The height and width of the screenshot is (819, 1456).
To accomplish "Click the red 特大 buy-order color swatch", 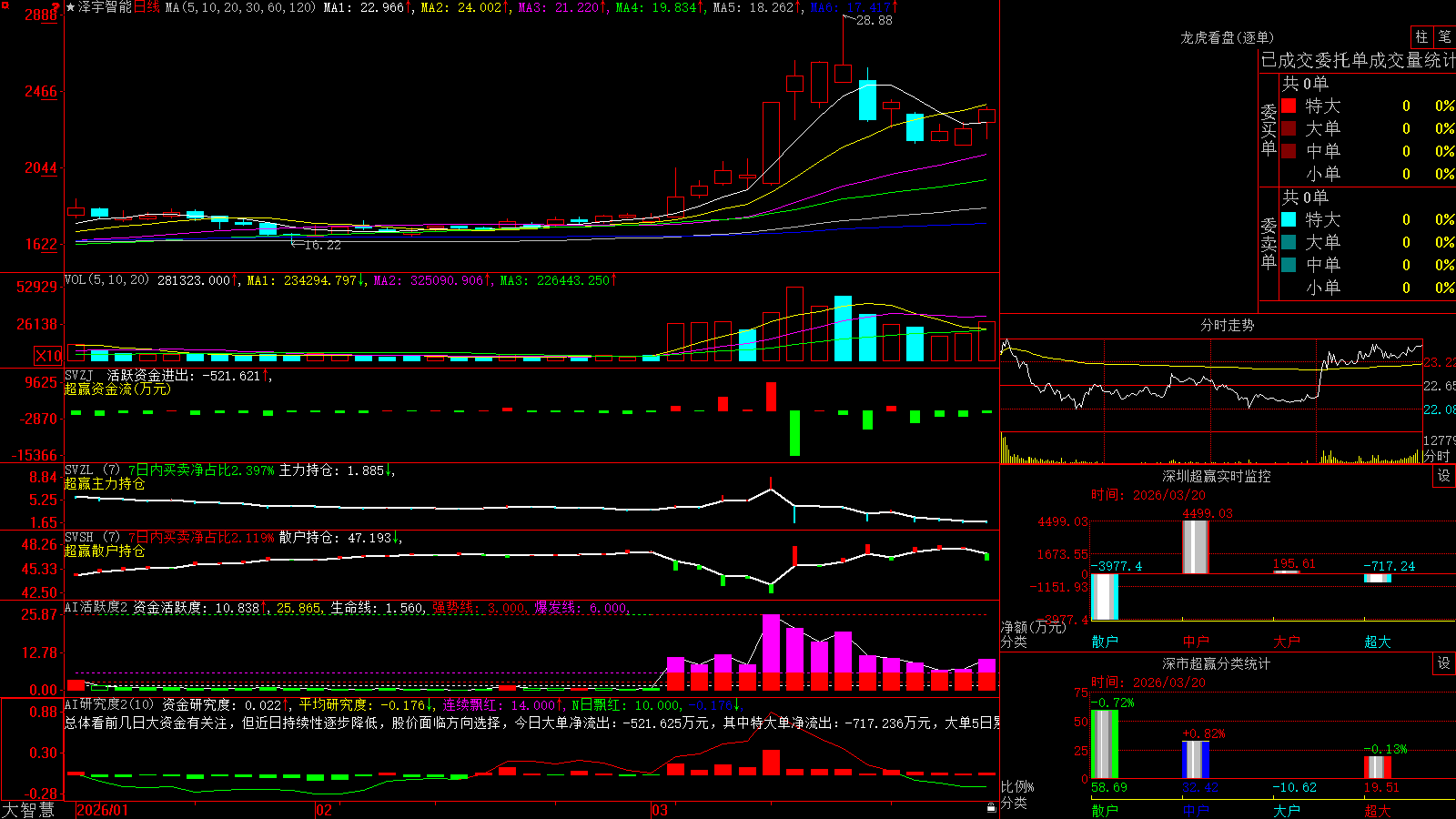I will 1289,106.
